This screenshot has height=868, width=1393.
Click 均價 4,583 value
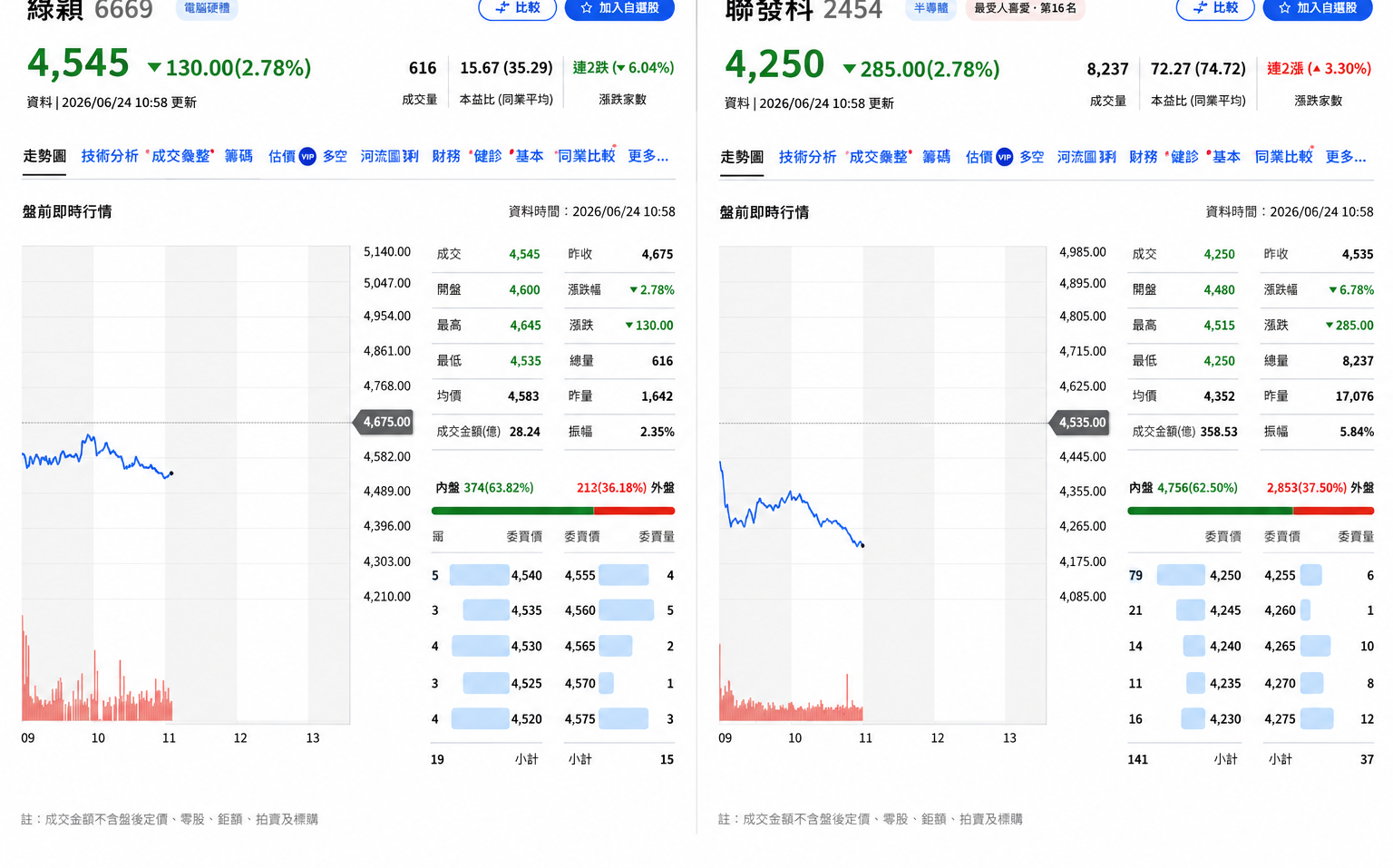(524, 396)
